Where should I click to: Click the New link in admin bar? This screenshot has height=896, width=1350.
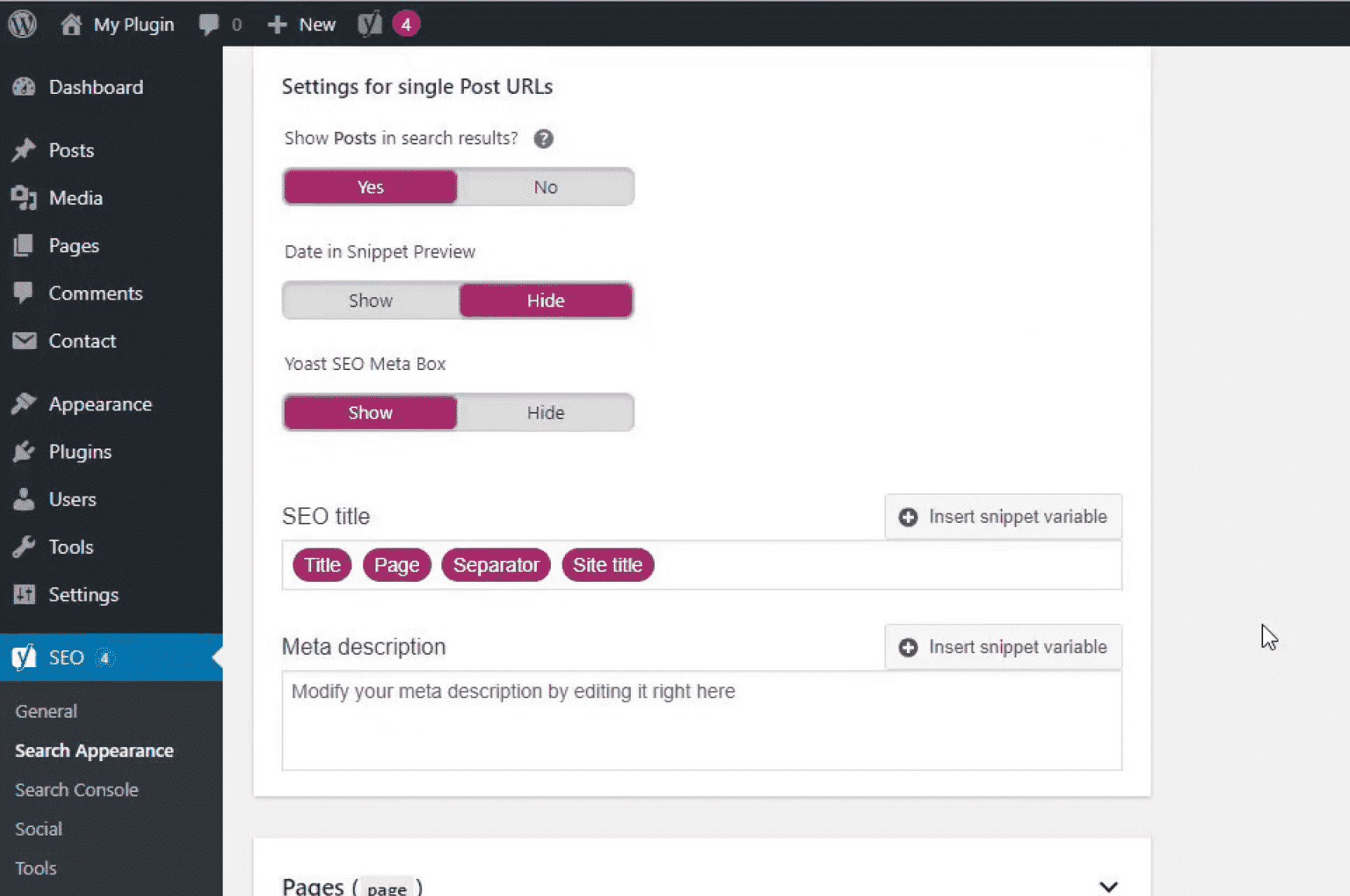pyautogui.click(x=303, y=24)
